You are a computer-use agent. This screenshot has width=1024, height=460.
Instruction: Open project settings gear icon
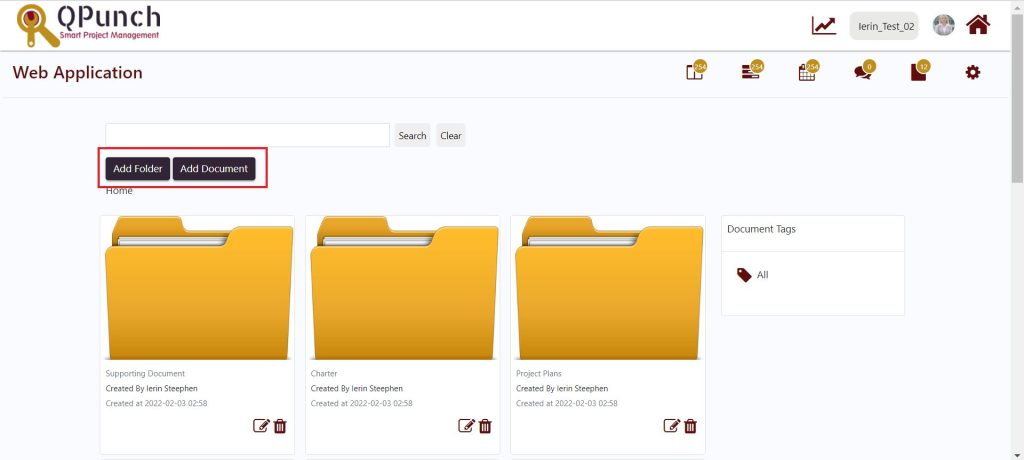tap(972, 73)
